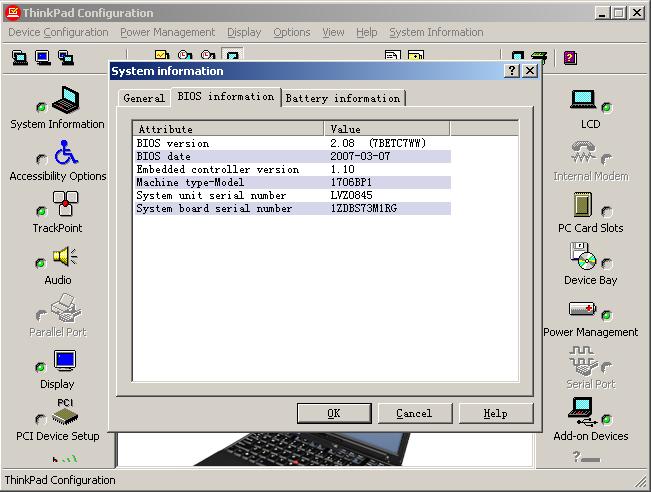This screenshot has height=492, width=651.
Task: Toggle the status light beside Accessibility Options
Action: (41, 159)
